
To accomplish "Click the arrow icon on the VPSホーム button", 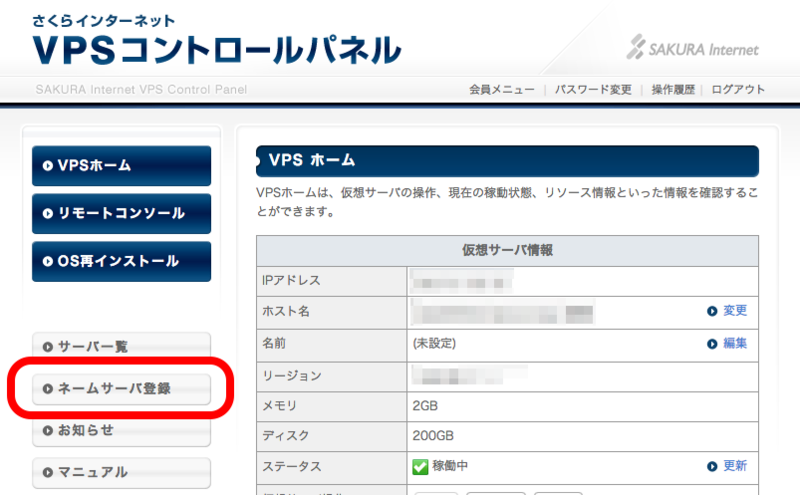I will [48, 166].
